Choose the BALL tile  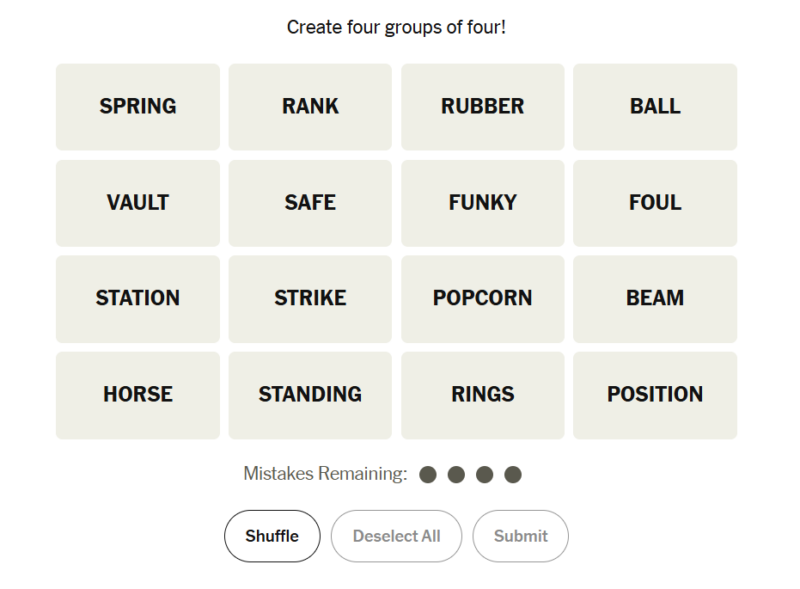(655, 107)
